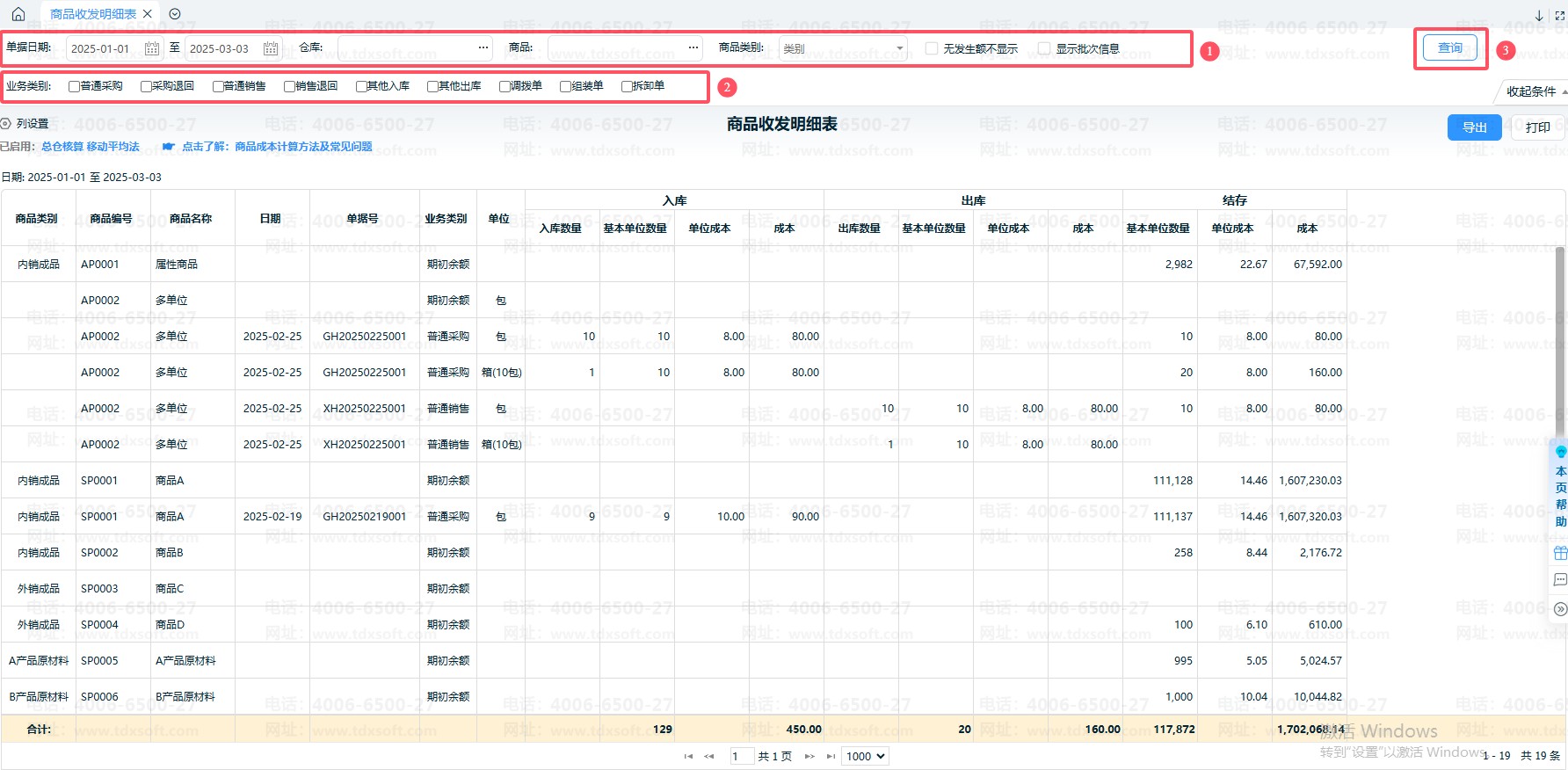
Task: Collapse filters with 收起条件
Action: click(1534, 91)
